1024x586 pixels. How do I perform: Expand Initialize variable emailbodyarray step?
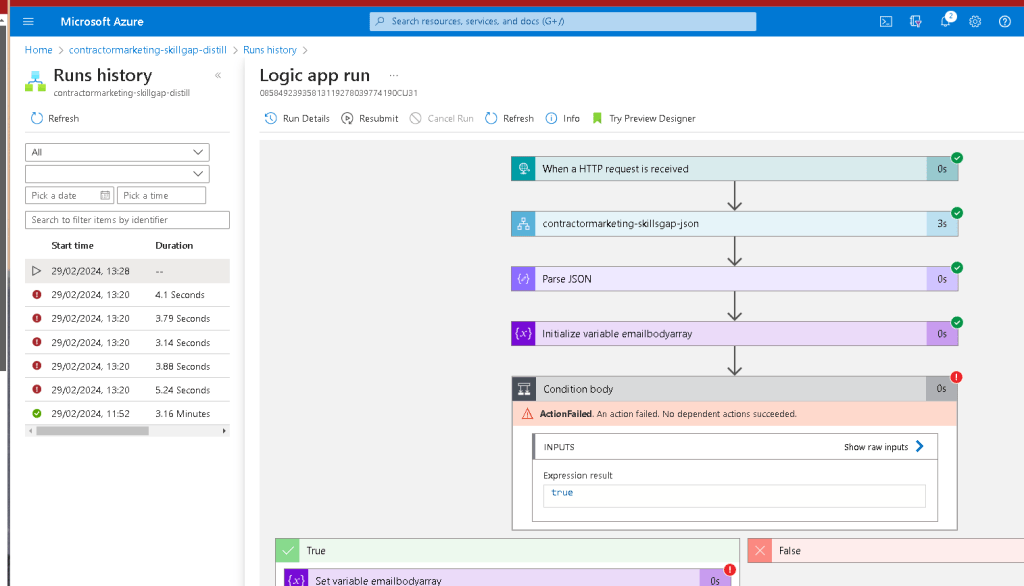tap(734, 334)
